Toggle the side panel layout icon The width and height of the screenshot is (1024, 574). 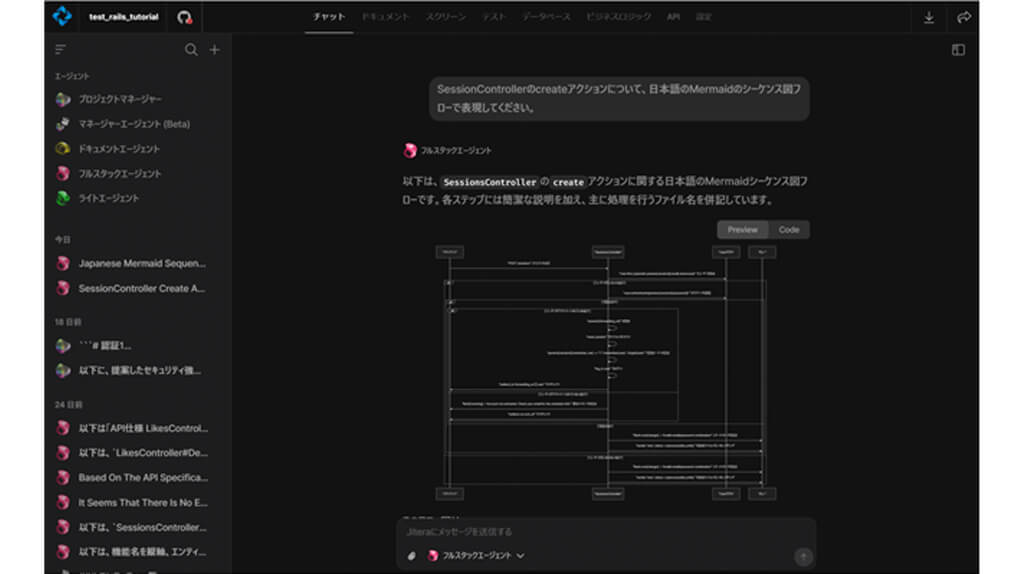coord(958,50)
